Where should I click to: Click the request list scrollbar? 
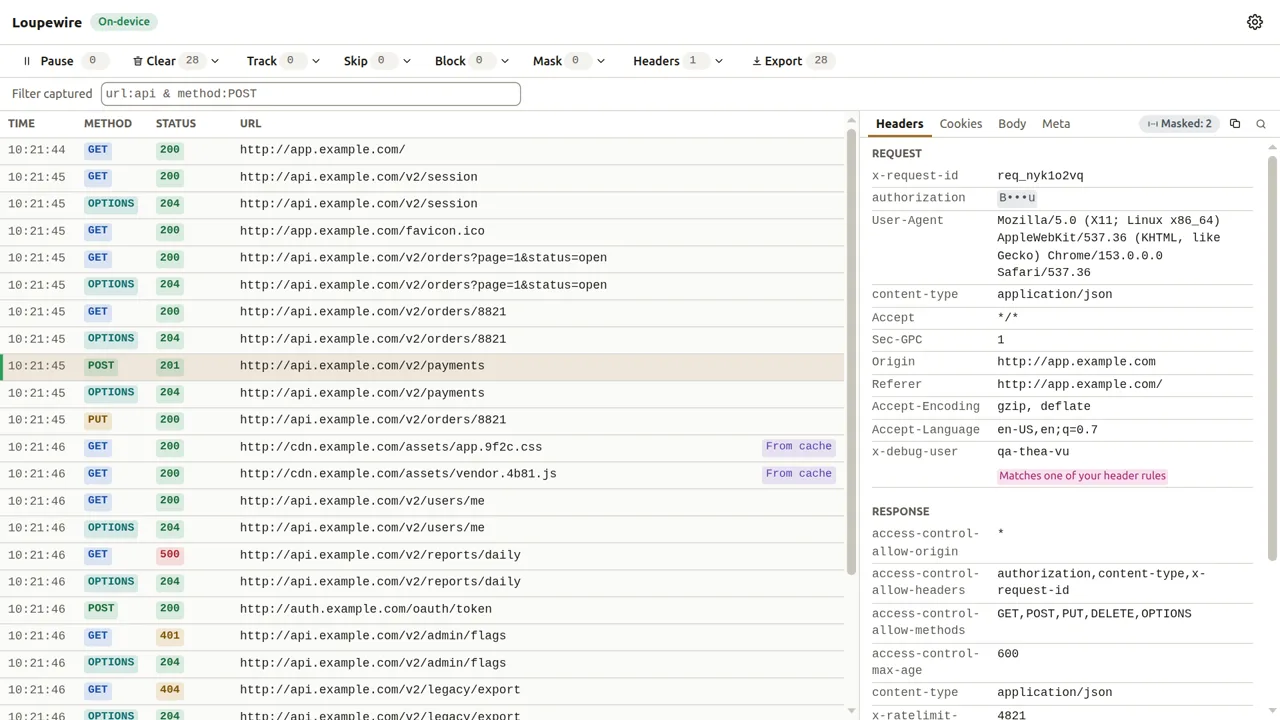(x=852, y=350)
